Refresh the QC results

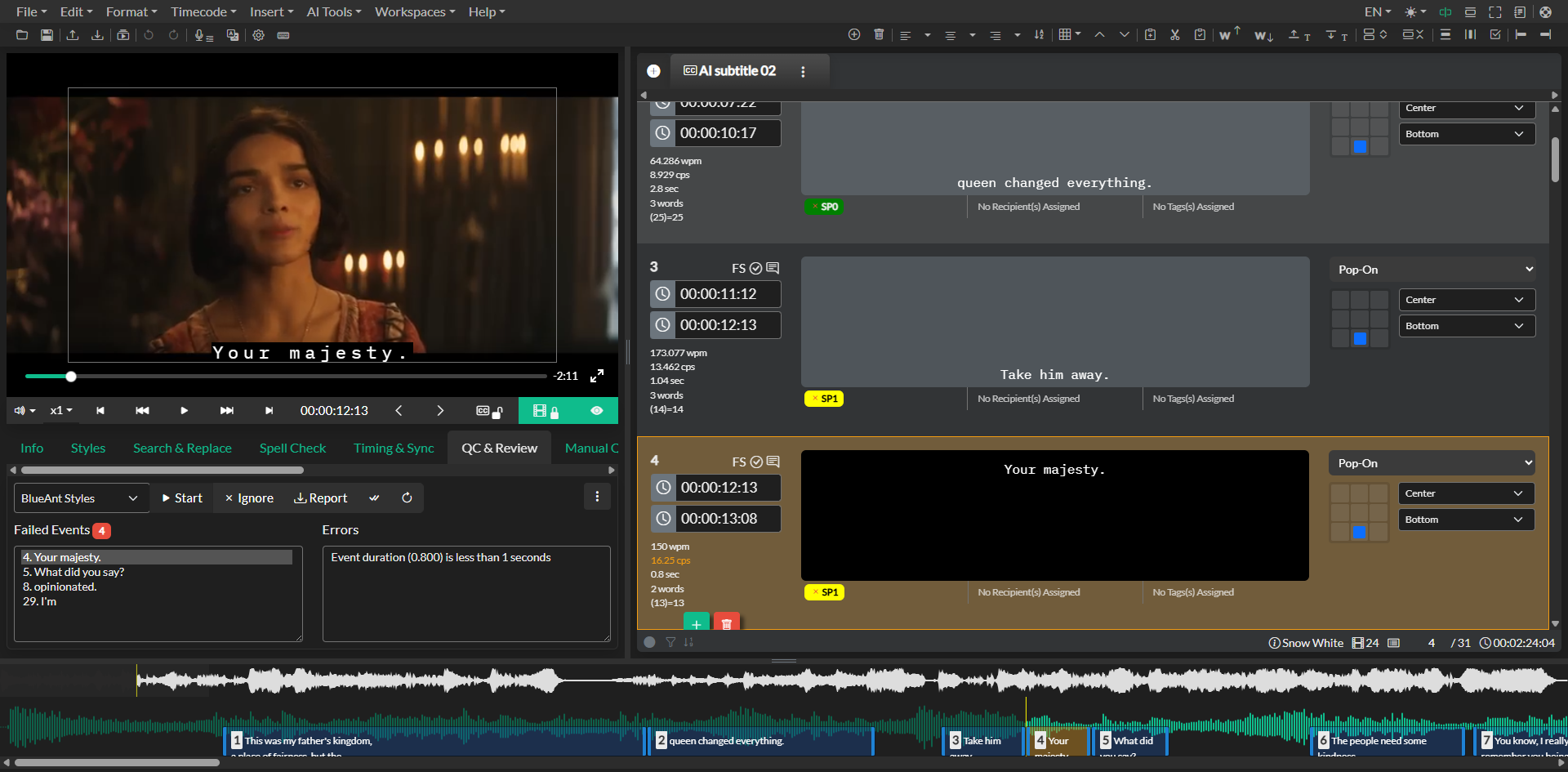(407, 498)
